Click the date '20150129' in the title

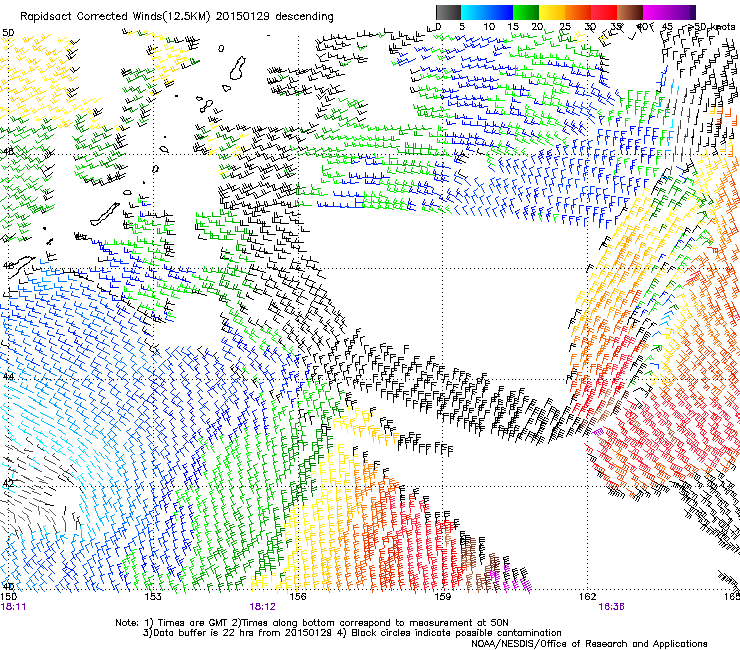point(243,17)
